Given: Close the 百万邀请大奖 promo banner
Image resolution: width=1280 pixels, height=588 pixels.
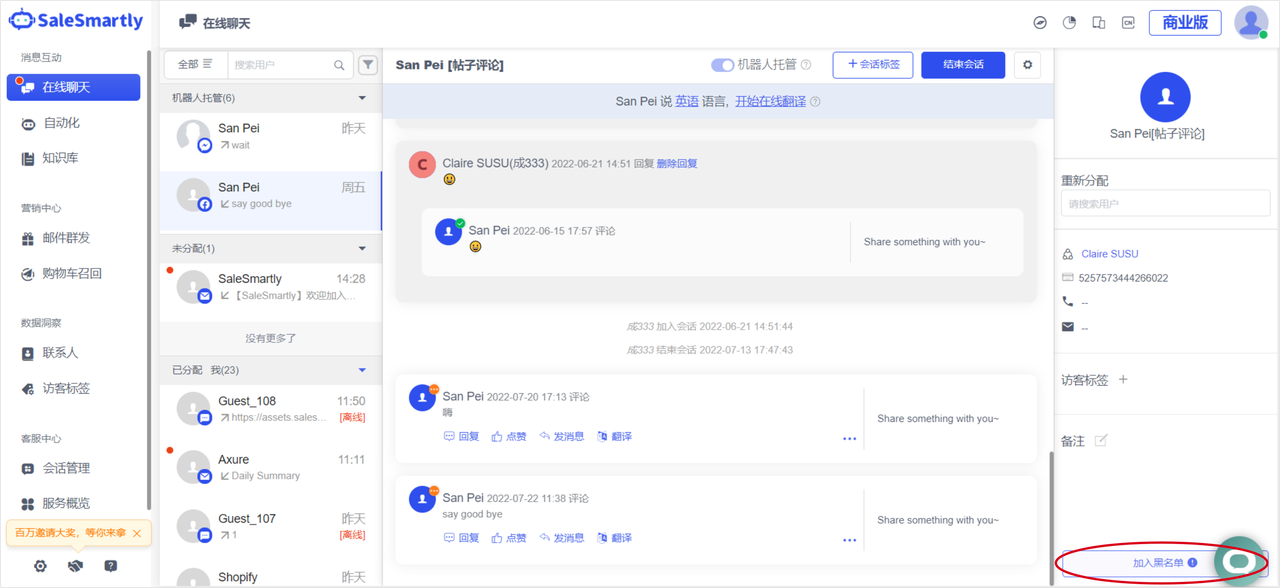Looking at the screenshot, I should click(137, 533).
